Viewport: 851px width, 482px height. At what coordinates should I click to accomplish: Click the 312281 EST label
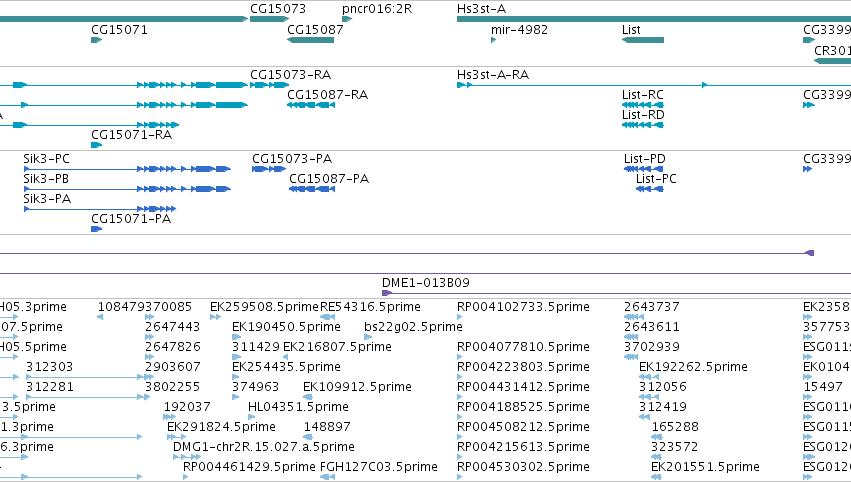[49, 387]
